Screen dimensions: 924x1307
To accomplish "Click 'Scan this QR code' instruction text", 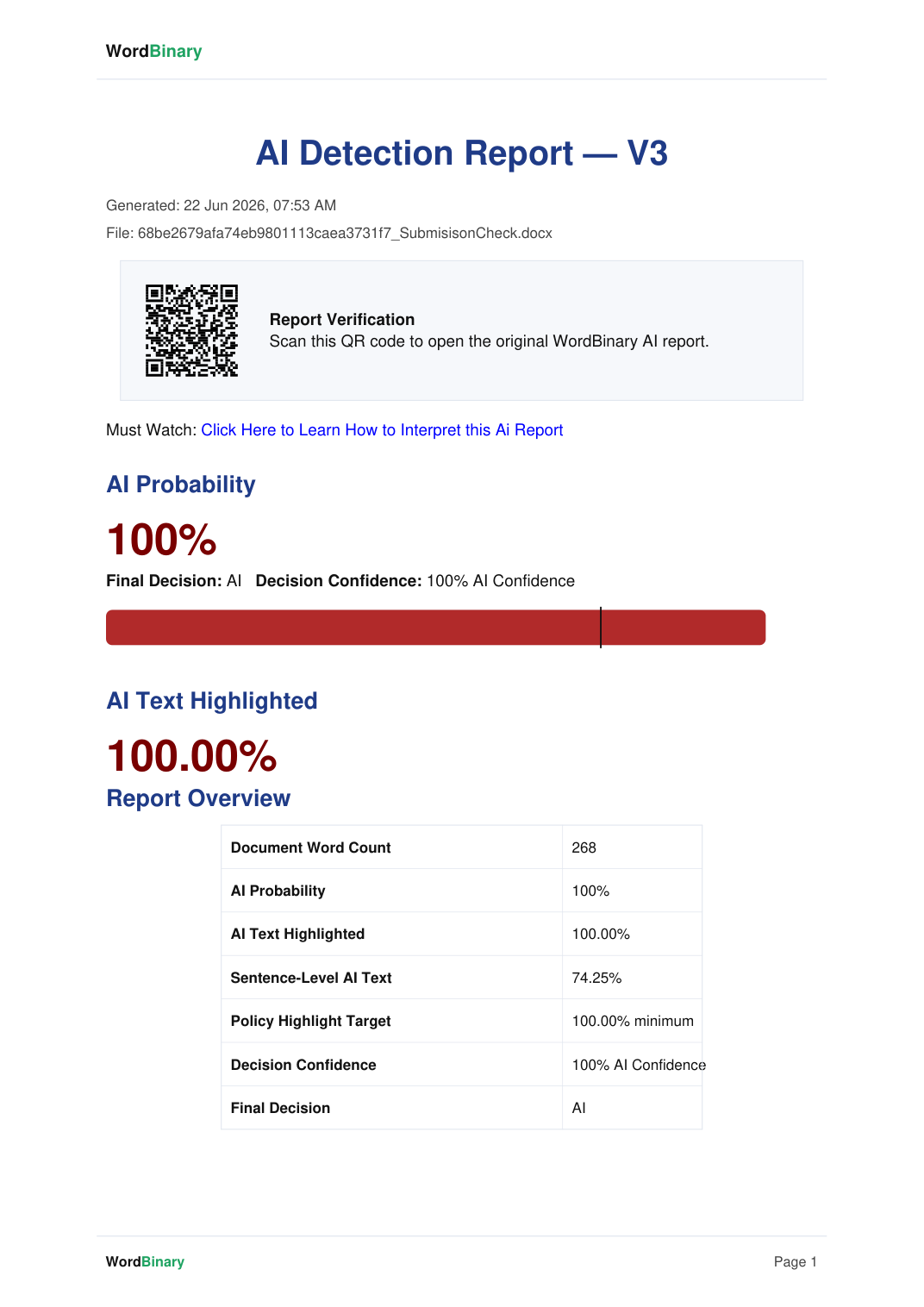I will (x=490, y=341).
